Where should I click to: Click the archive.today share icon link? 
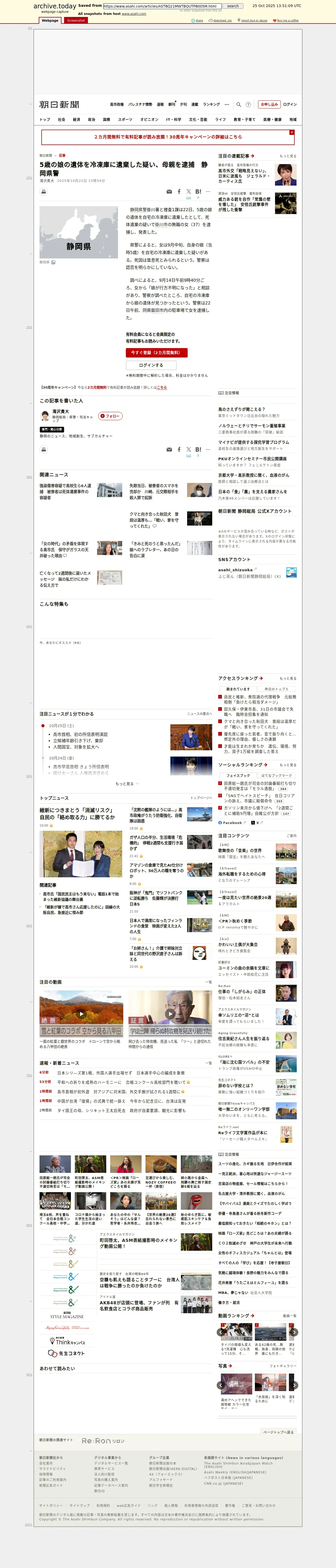[x=197, y=21]
